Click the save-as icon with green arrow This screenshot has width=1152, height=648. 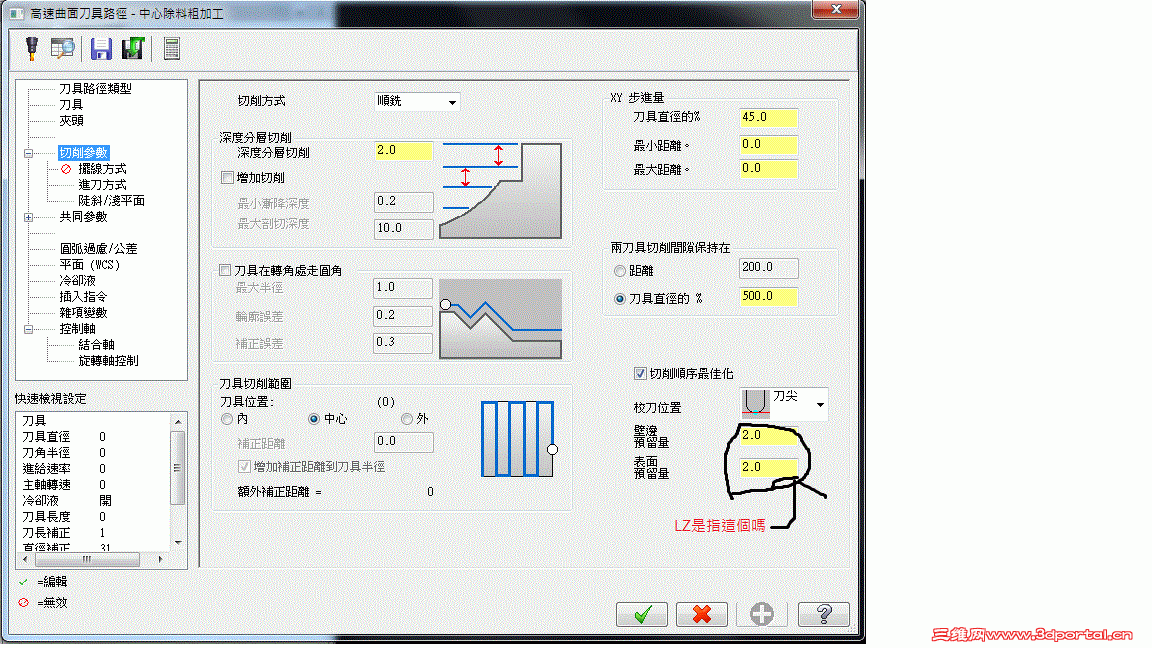pos(131,48)
